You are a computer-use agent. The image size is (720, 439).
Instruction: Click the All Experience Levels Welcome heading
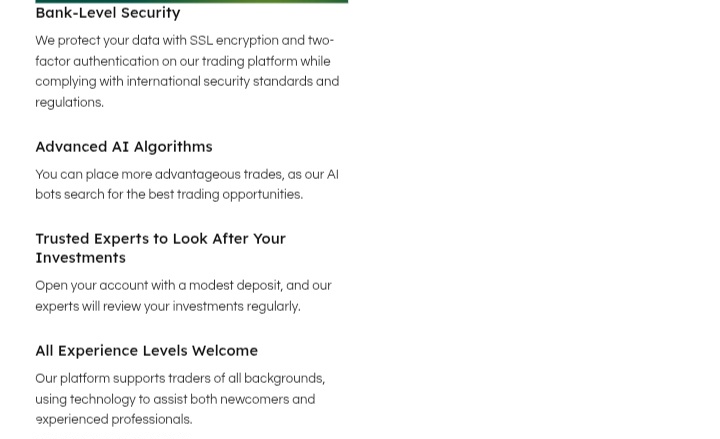pos(146,351)
